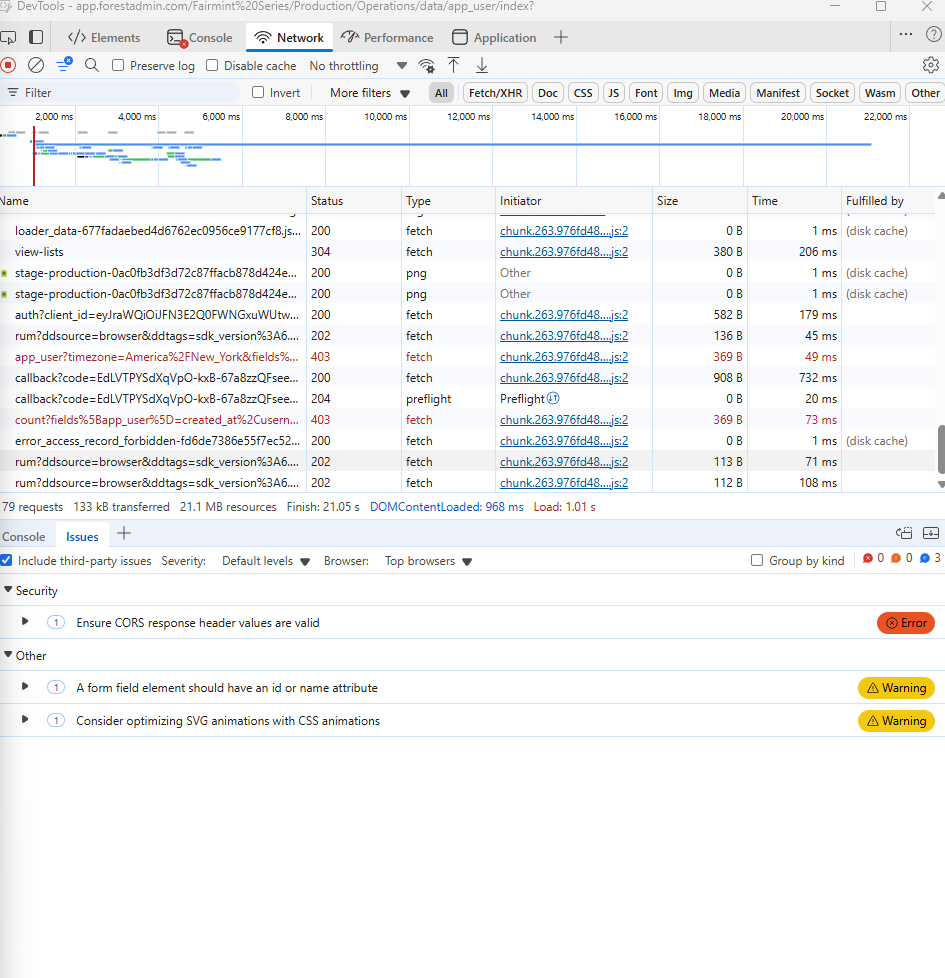Open initiator link for view-lists row
The width and height of the screenshot is (945, 978).
[564, 252]
